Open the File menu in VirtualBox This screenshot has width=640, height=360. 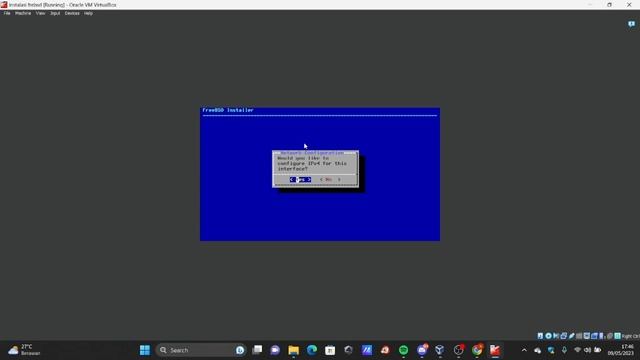coord(7,13)
